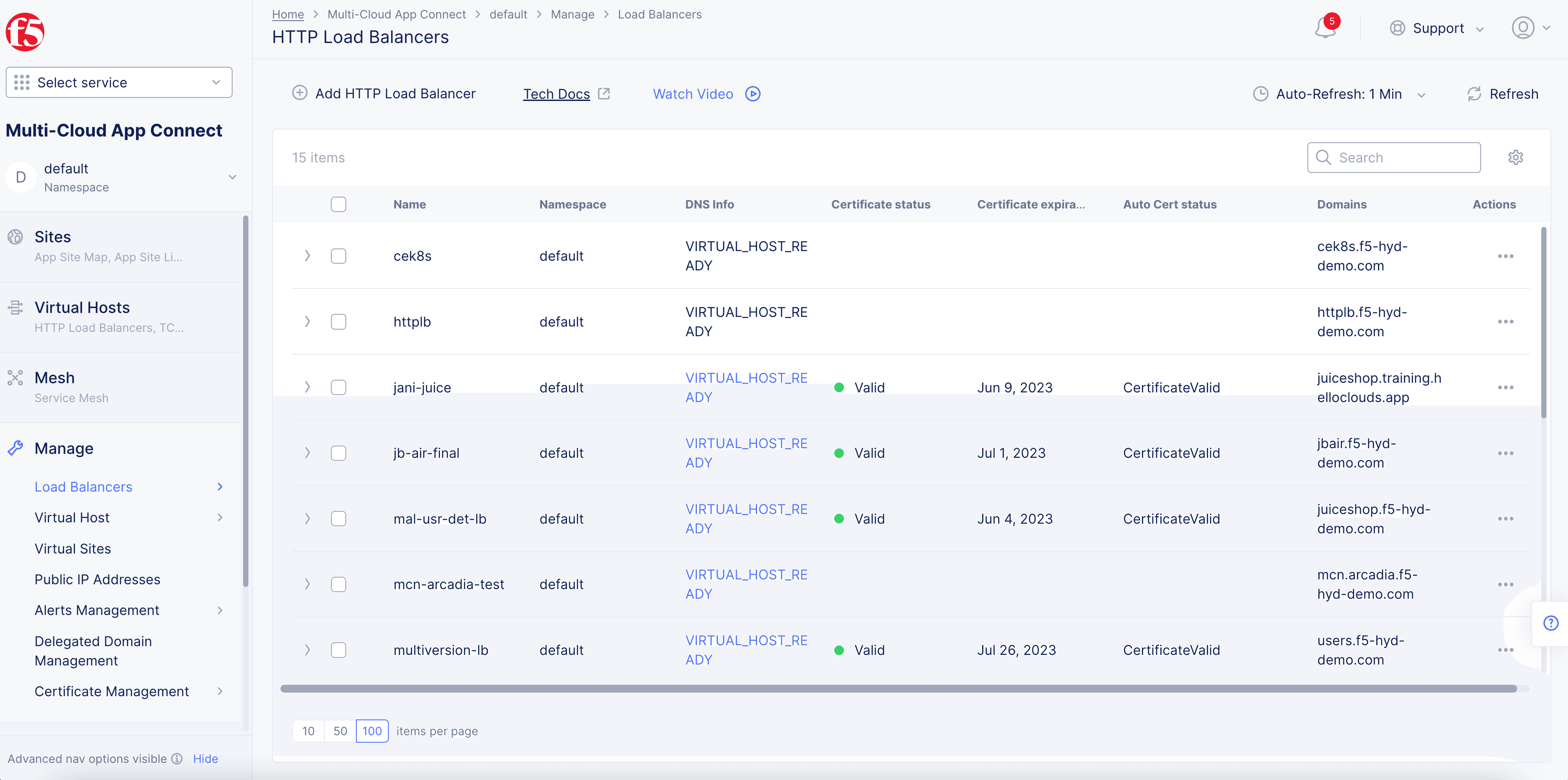Viewport: 1568px width, 780px height.
Task: Tick the mal-usr-det-lb checkbox
Action: [338, 519]
